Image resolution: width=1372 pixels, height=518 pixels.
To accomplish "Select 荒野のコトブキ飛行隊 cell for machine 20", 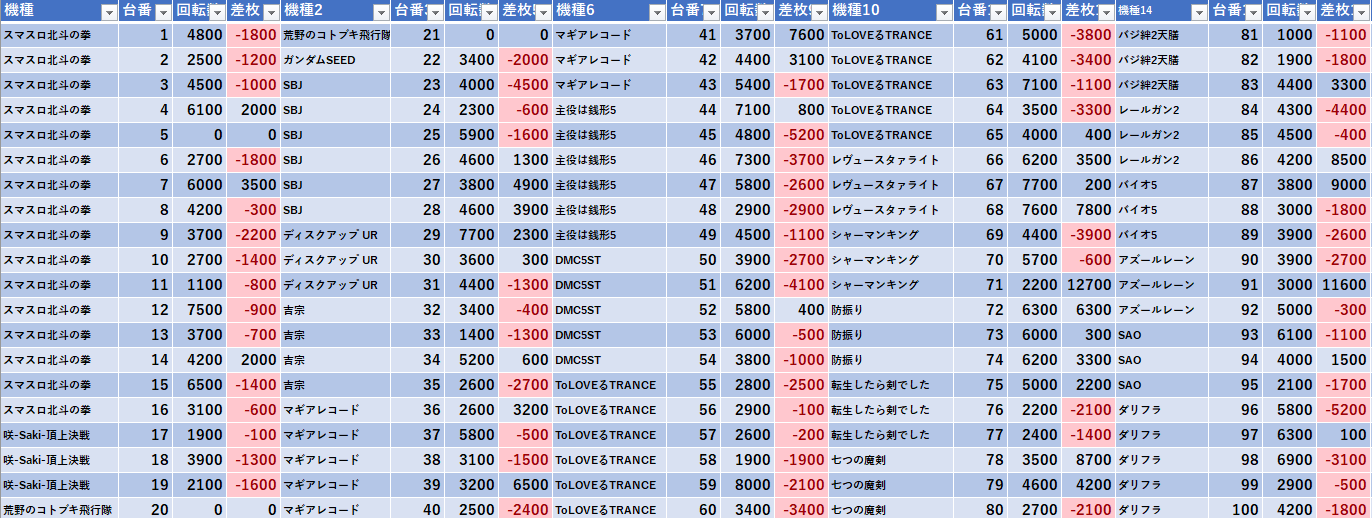I will tap(60, 510).
